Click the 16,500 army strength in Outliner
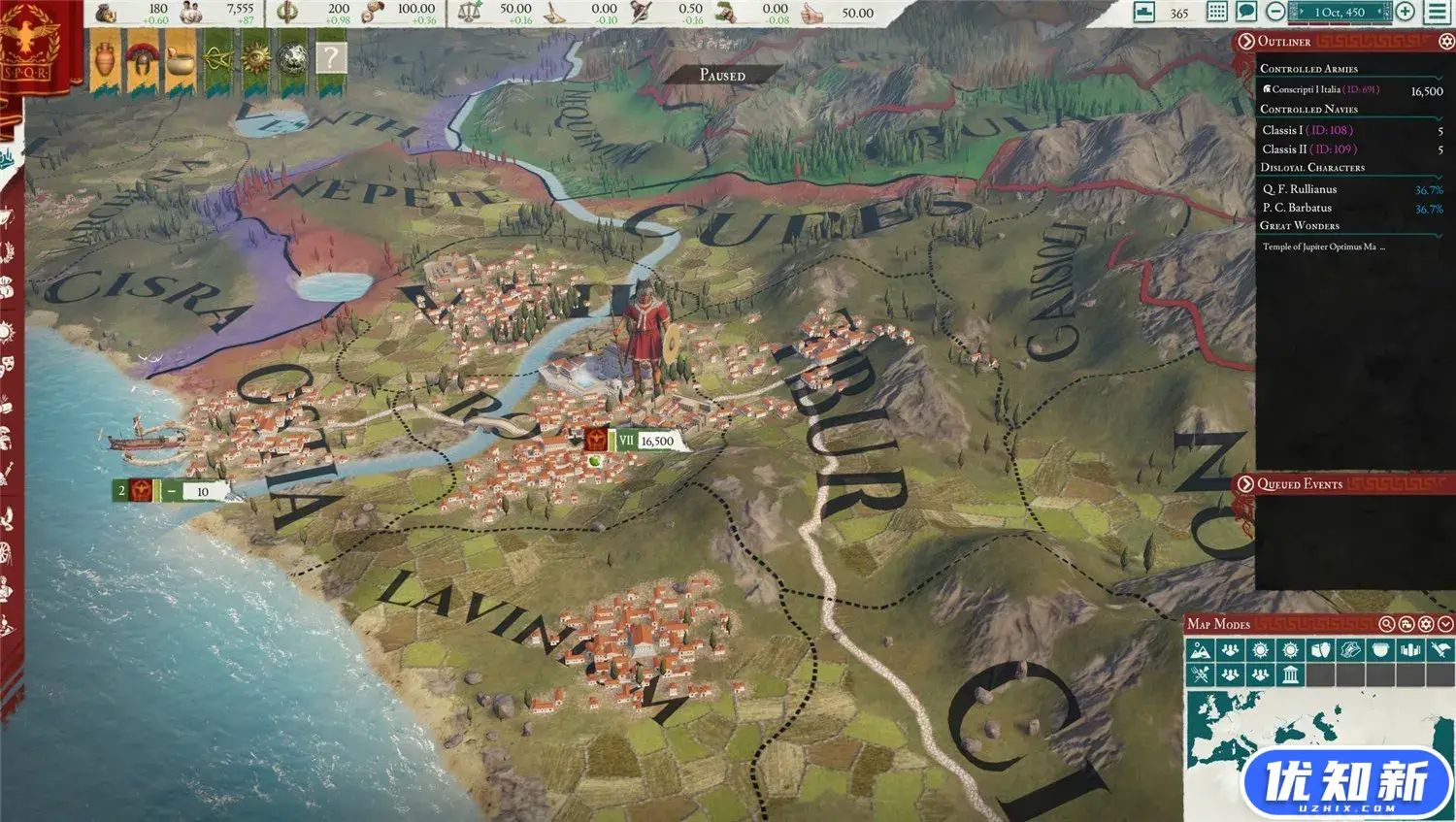Screen dimensions: 1456x822 coord(1427,91)
